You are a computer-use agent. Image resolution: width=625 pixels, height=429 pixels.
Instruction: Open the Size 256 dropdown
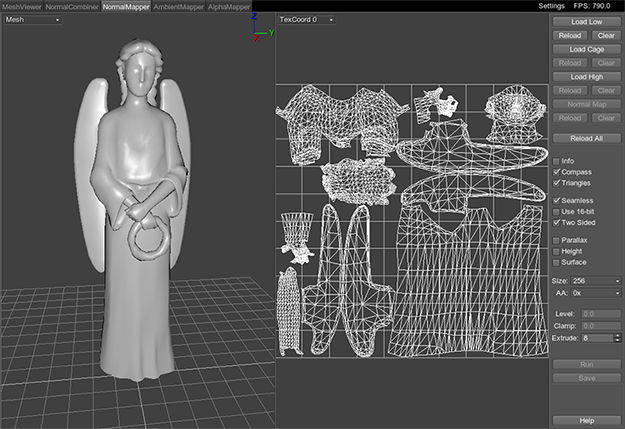pos(595,281)
